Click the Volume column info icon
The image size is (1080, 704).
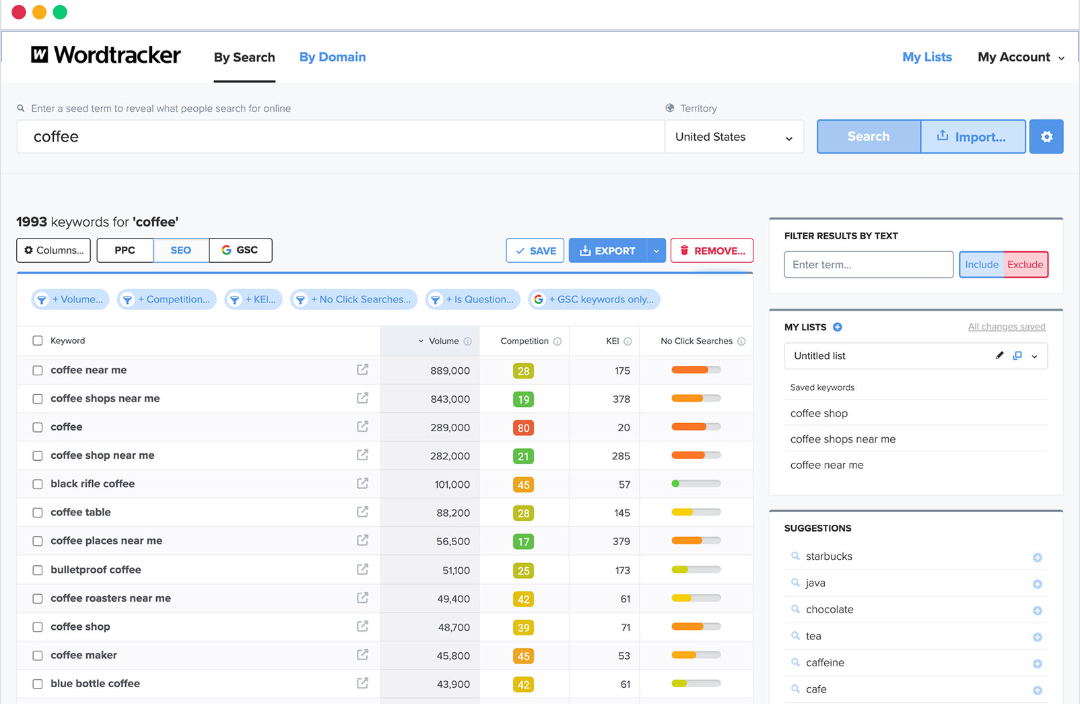tap(467, 341)
